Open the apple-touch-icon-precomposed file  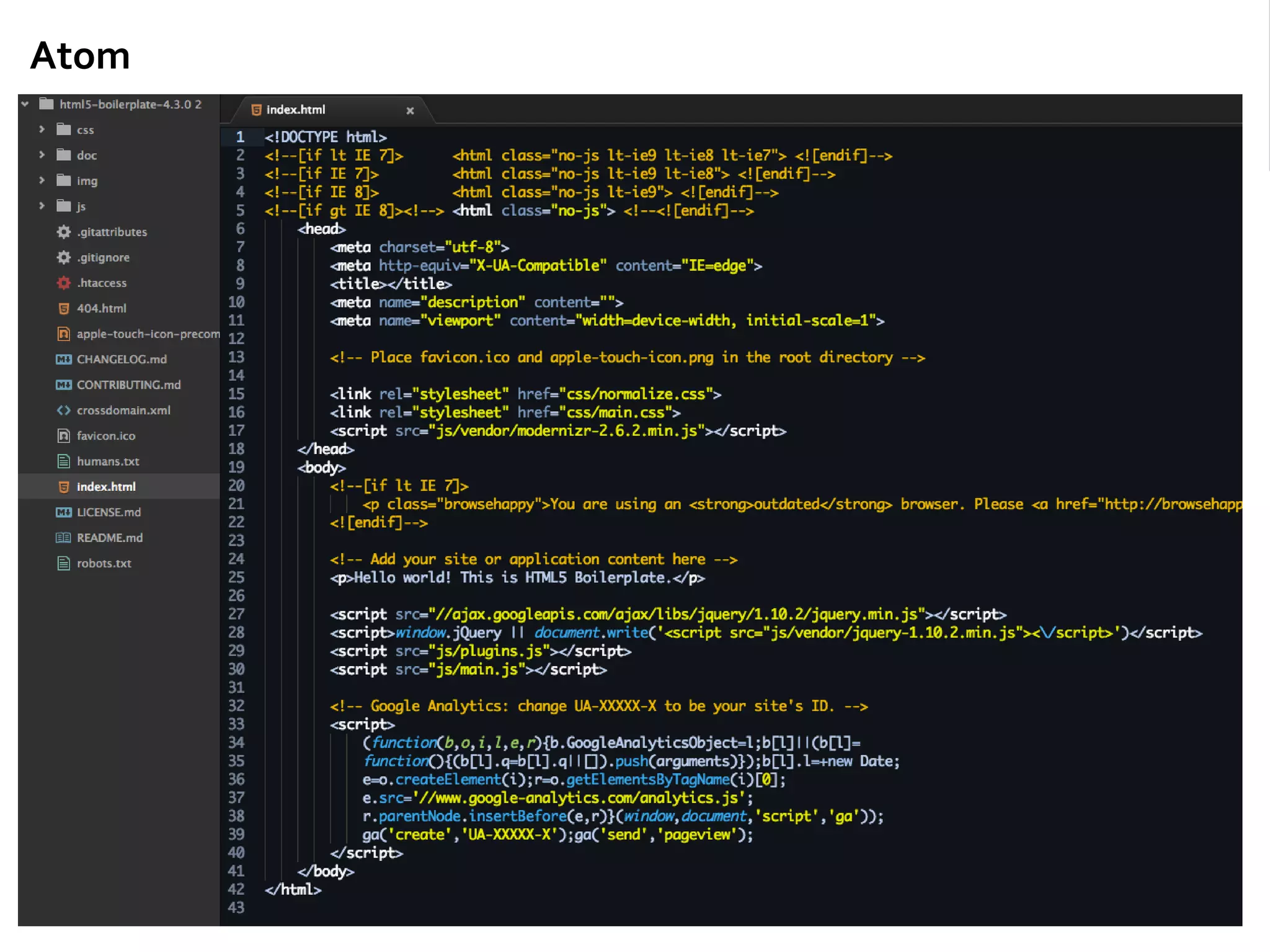coord(148,334)
